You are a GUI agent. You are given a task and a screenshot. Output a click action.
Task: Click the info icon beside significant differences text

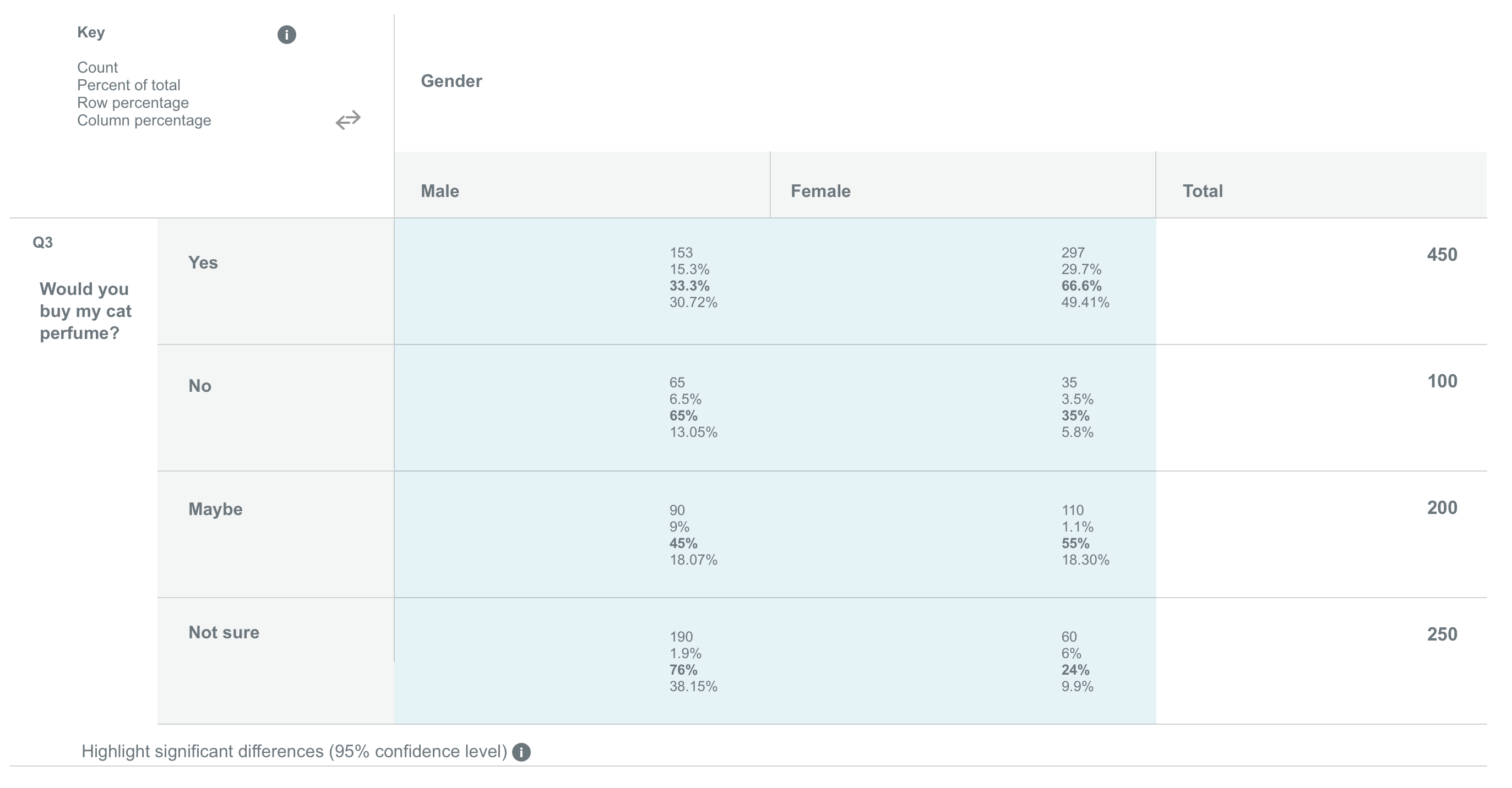(521, 751)
